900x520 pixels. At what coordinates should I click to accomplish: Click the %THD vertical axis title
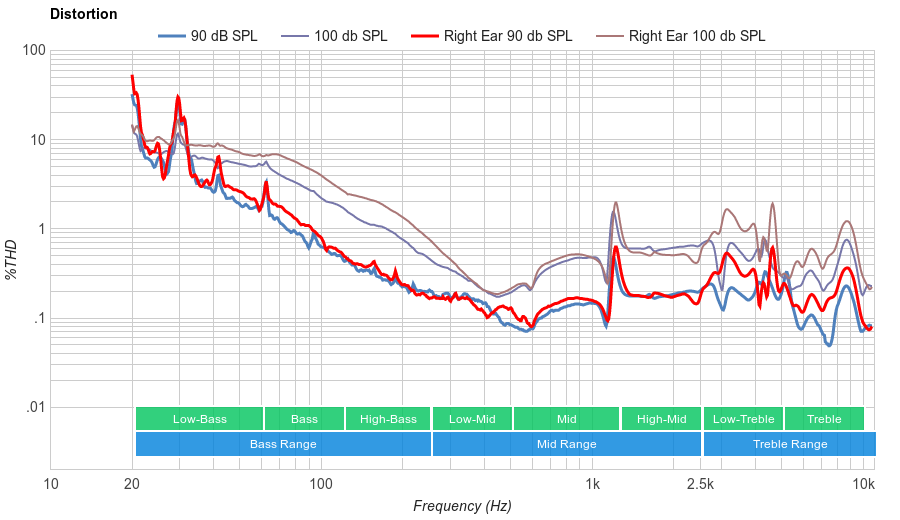click(x=13, y=259)
